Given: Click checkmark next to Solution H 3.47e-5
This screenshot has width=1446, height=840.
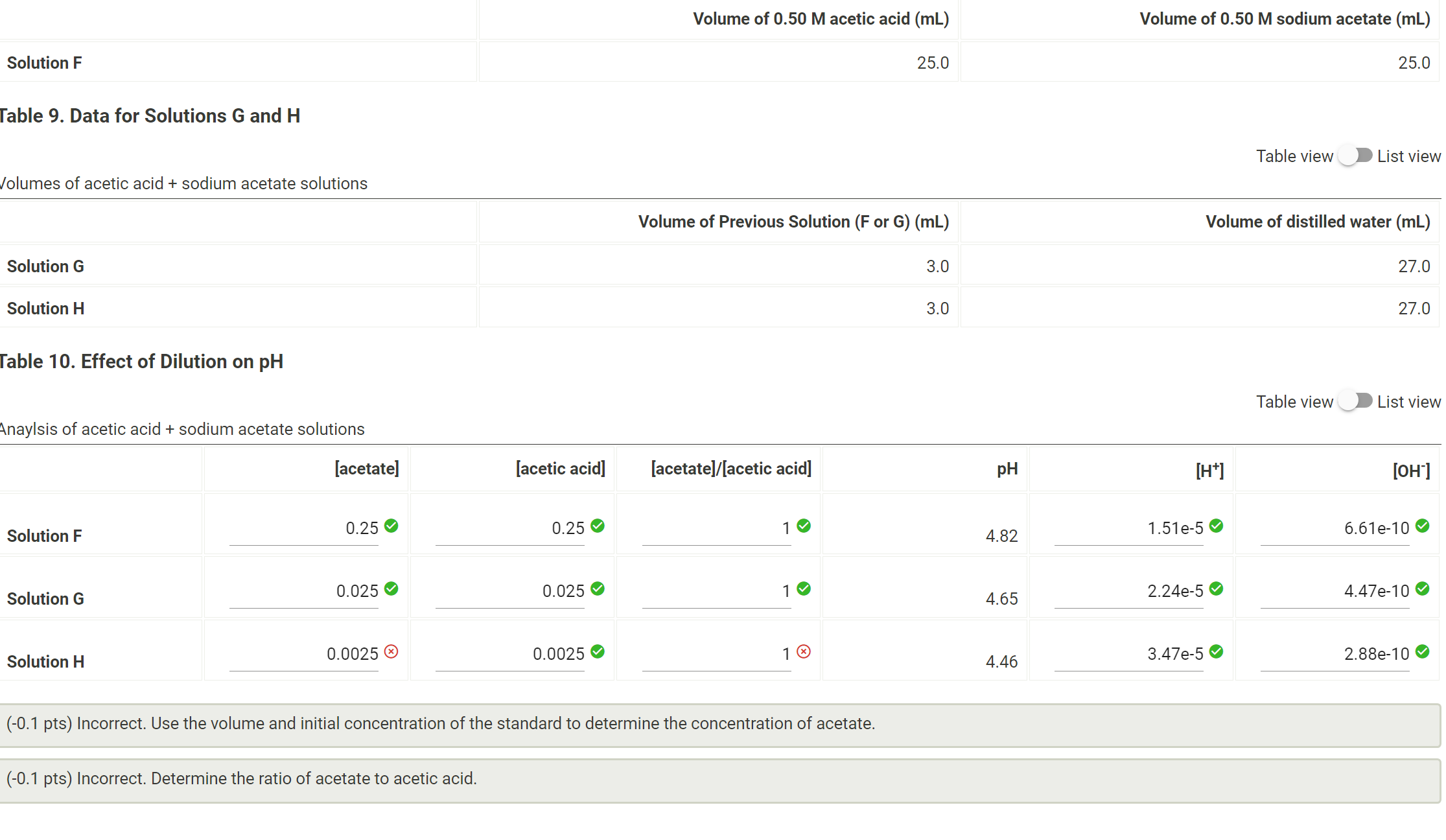Looking at the screenshot, I should (x=1216, y=651).
